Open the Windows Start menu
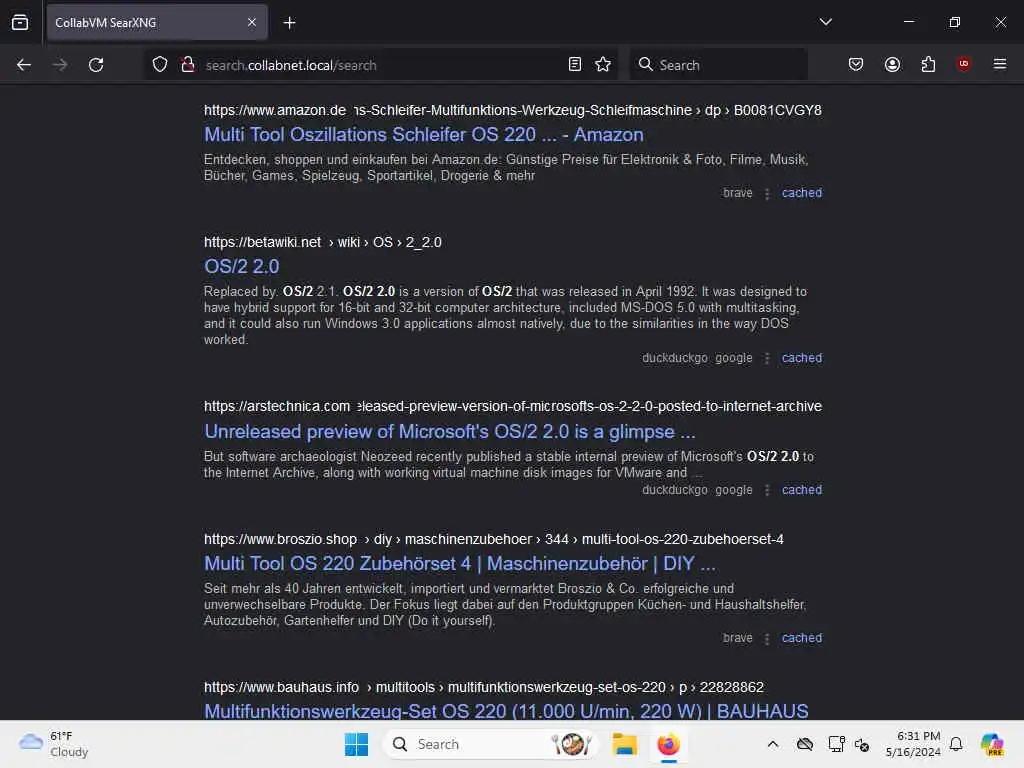Viewport: 1024px width, 768px height. click(x=356, y=744)
